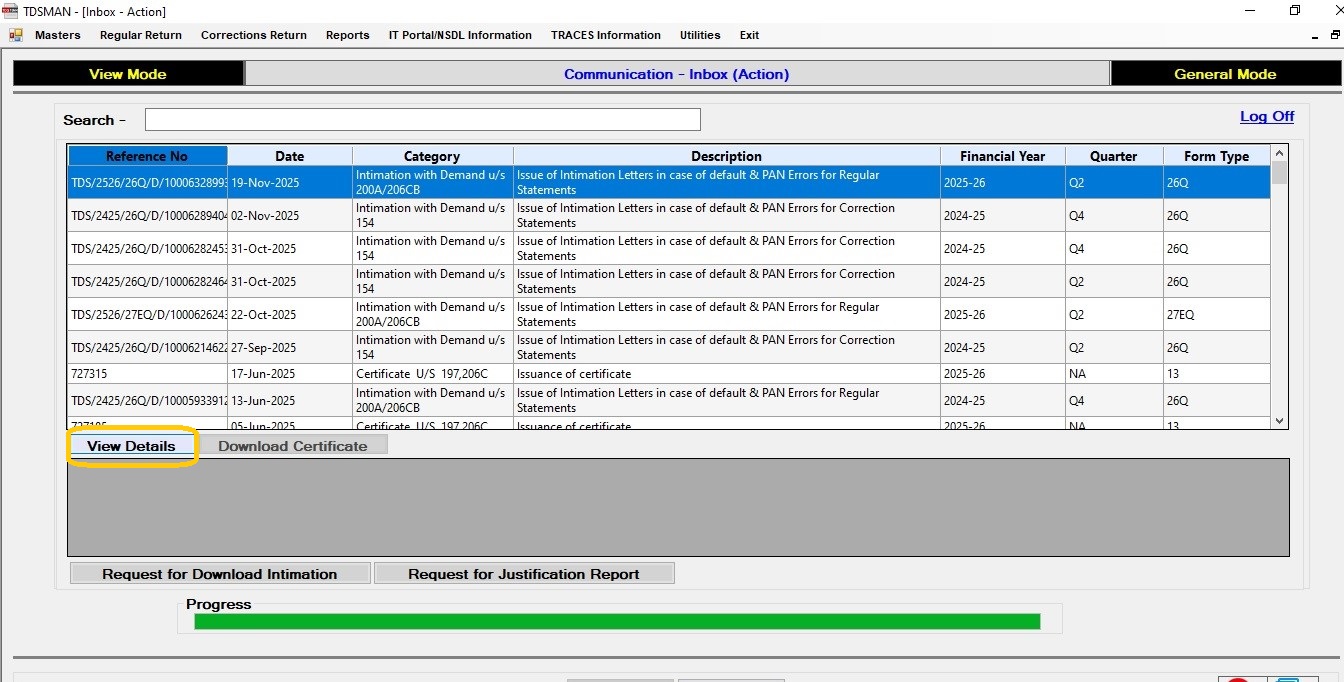
Task: Restore the inner Inbox child window
Action: coord(1335,35)
